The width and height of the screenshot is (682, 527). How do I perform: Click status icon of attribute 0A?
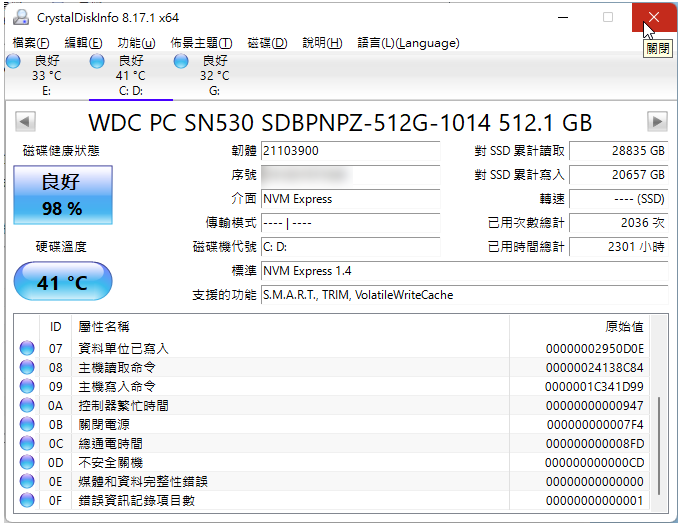click(x=27, y=405)
